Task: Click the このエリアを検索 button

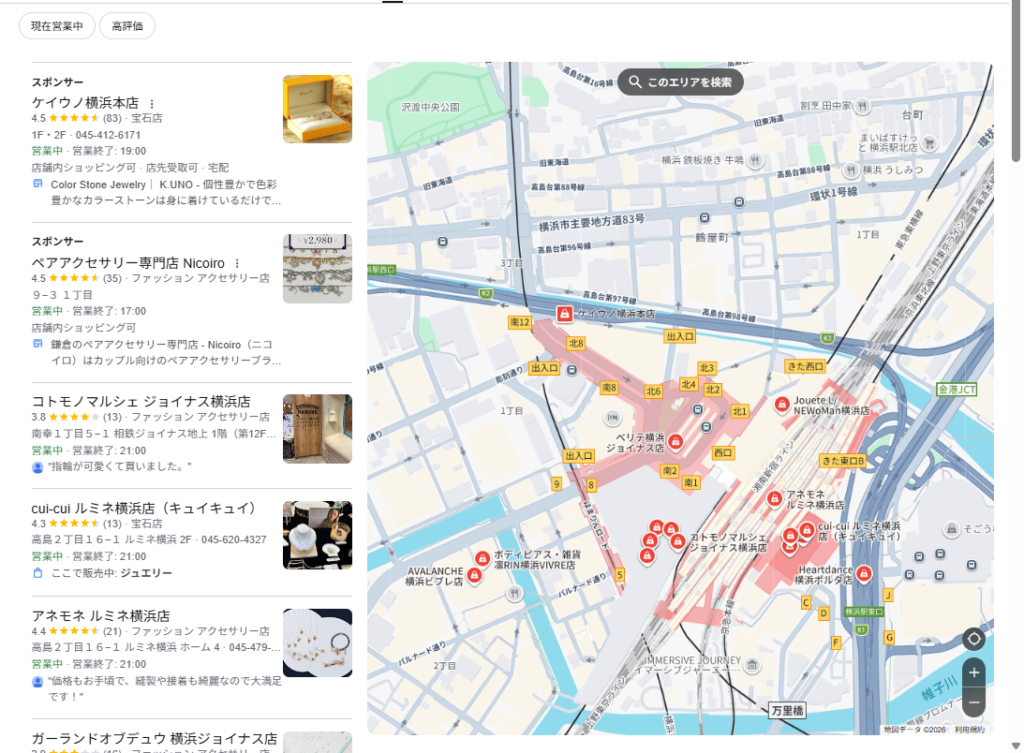Action: pos(680,82)
